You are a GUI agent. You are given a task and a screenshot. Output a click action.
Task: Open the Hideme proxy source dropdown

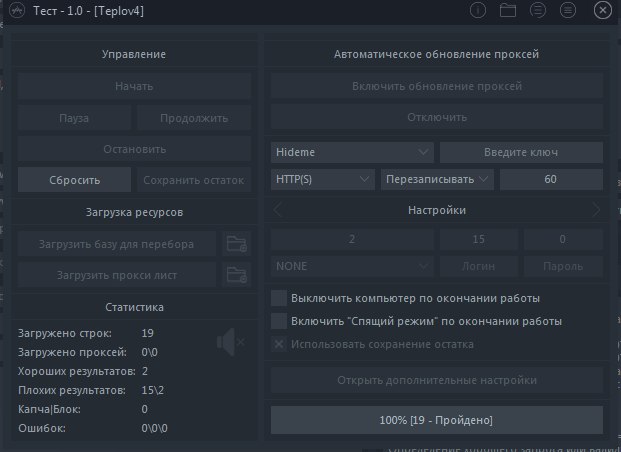click(x=352, y=152)
